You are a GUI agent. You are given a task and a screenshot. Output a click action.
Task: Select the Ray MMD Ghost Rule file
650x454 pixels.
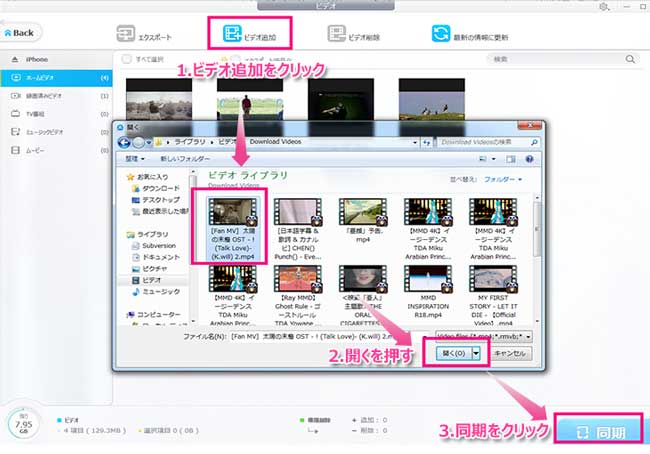coord(298,296)
